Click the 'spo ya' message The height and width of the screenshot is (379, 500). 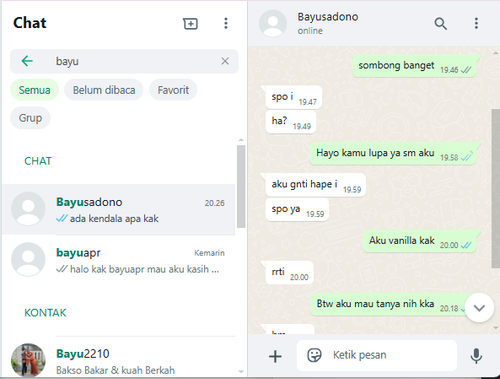297,210
